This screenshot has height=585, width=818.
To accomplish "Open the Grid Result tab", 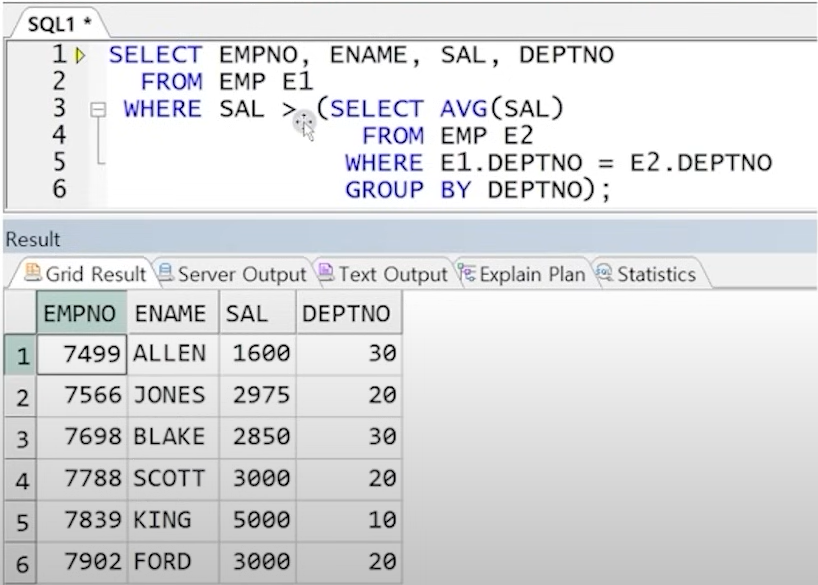I will (x=86, y=274).
